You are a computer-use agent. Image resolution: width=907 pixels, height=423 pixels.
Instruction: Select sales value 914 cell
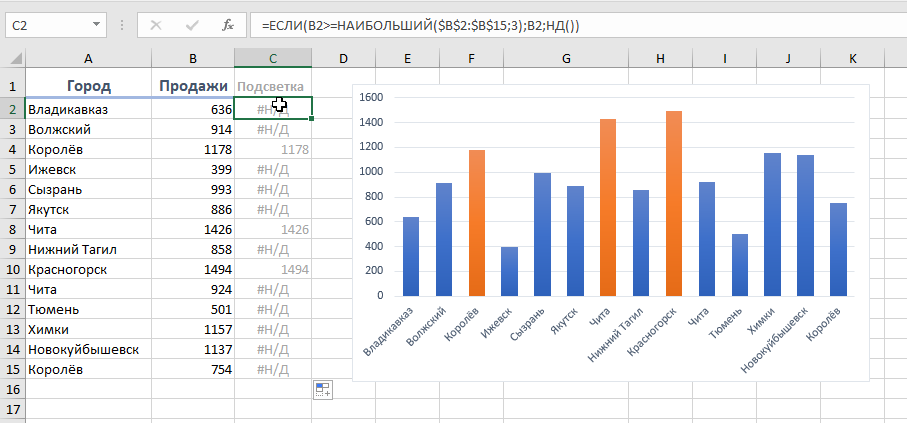[x=193, y=130]
